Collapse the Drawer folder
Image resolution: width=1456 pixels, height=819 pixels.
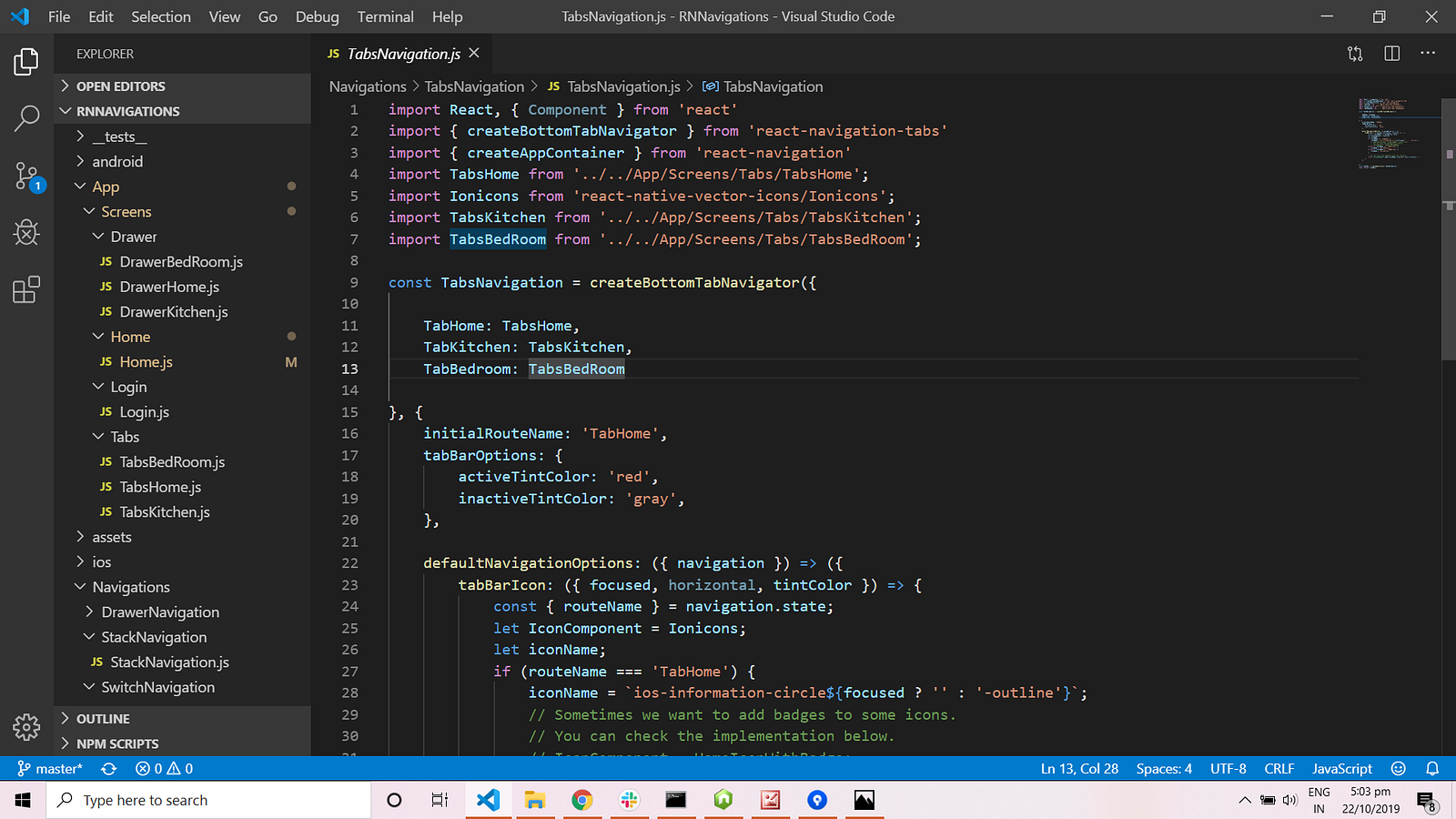(x=182, y=237)
